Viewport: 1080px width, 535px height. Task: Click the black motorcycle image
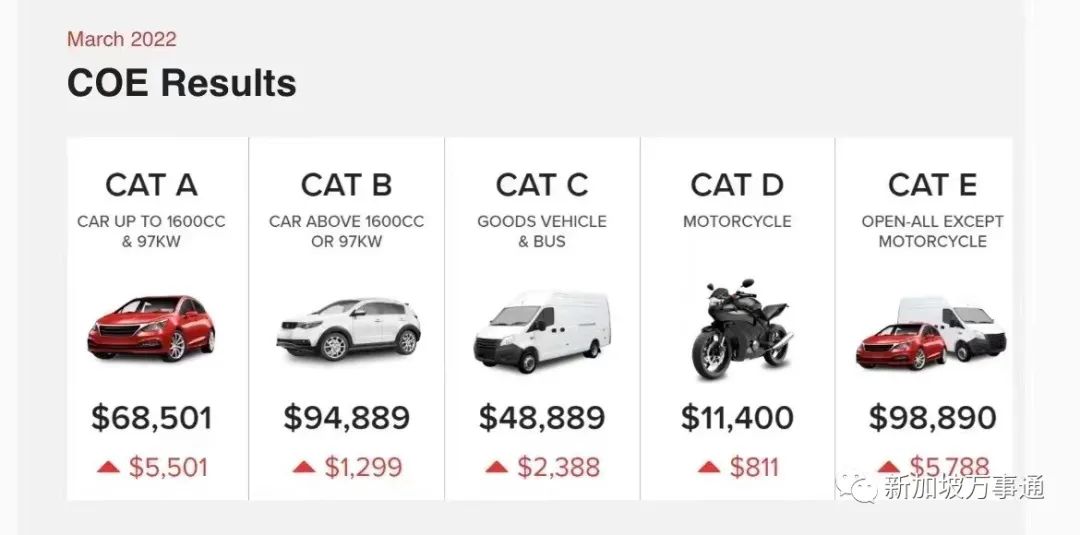737,329
